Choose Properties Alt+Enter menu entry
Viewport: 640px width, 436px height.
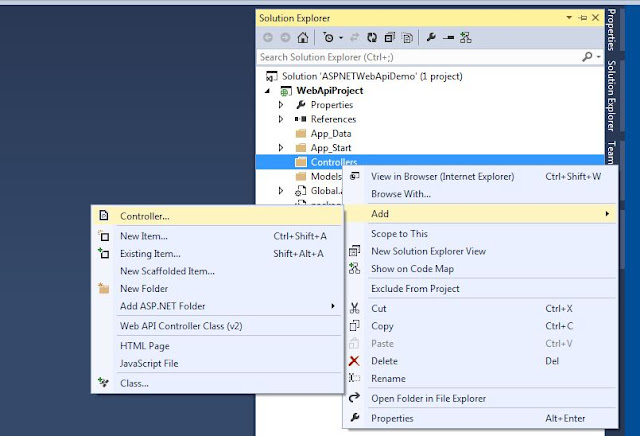point(480,418)
